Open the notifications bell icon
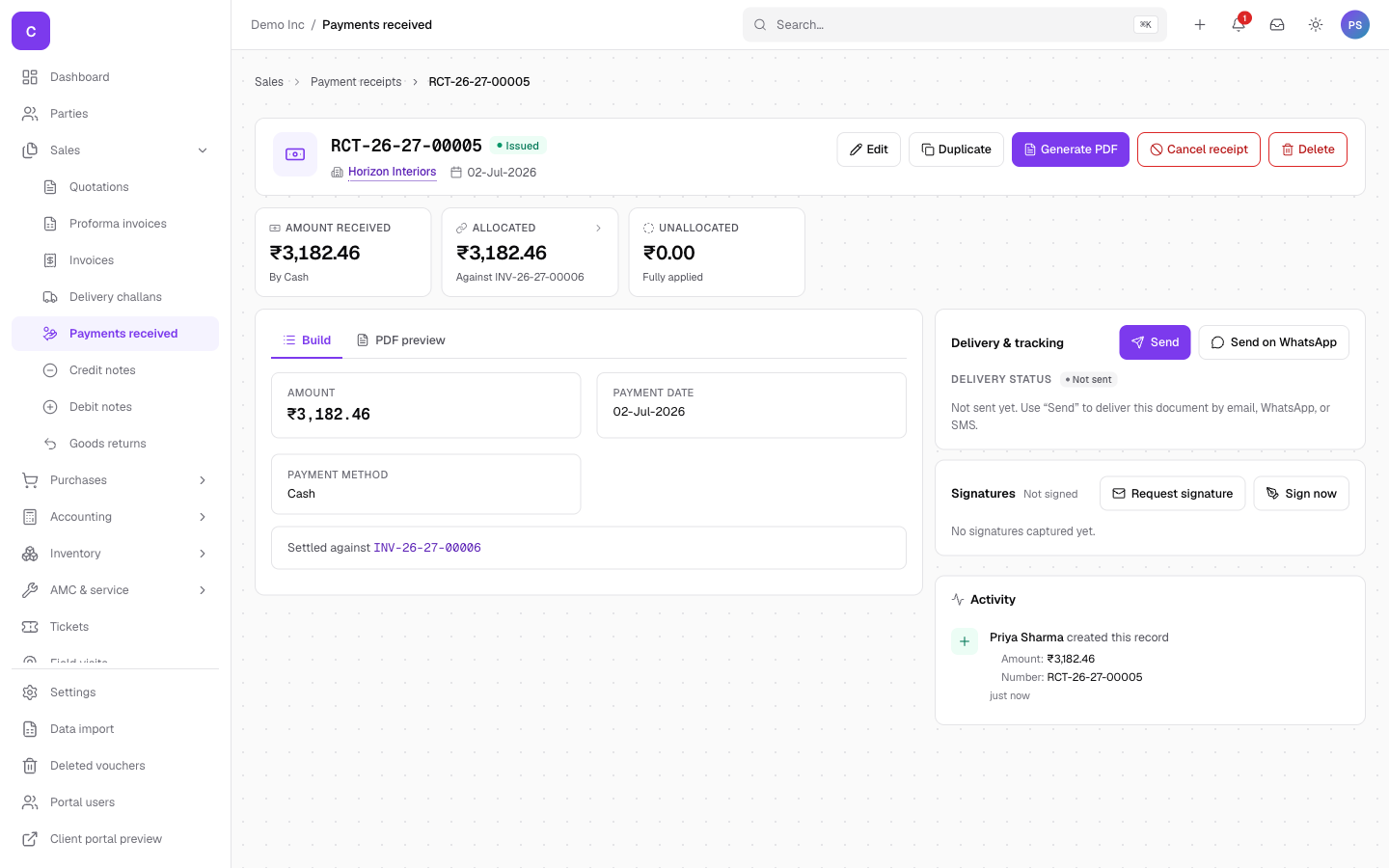The image size is (1389, 868). (x=1239, y=25)
